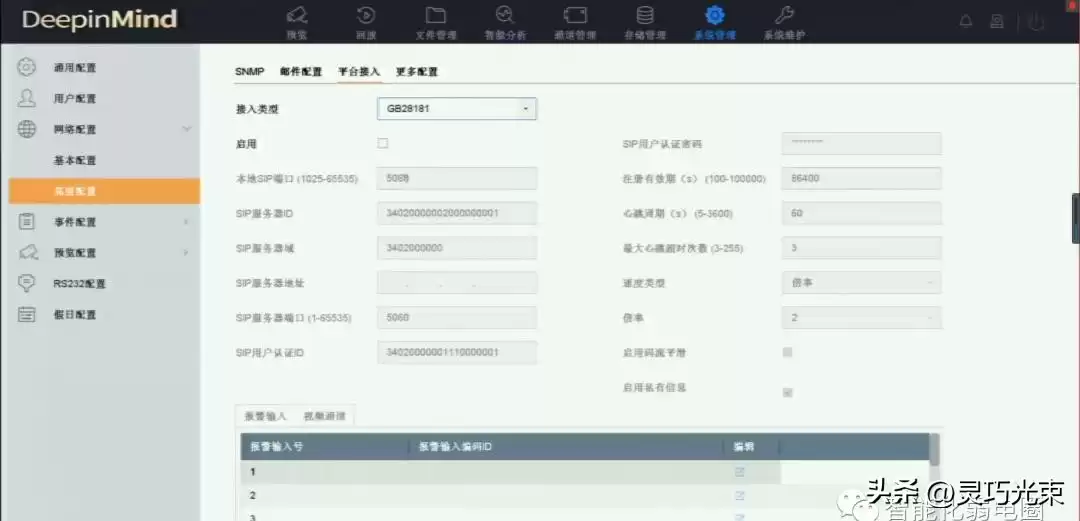The image size is (1080, 521).
Task: Click the SIP用户认证ID field
Action: point(457,352)
